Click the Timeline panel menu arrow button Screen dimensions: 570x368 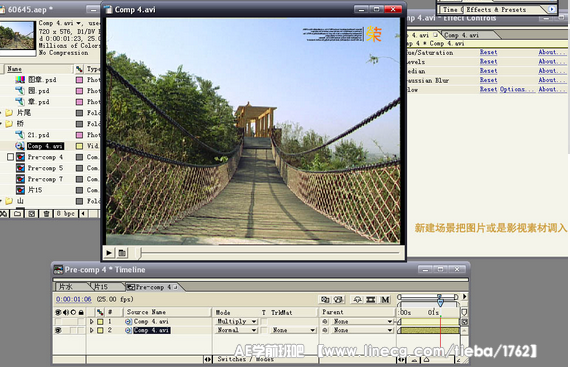[x=465, y=297]
